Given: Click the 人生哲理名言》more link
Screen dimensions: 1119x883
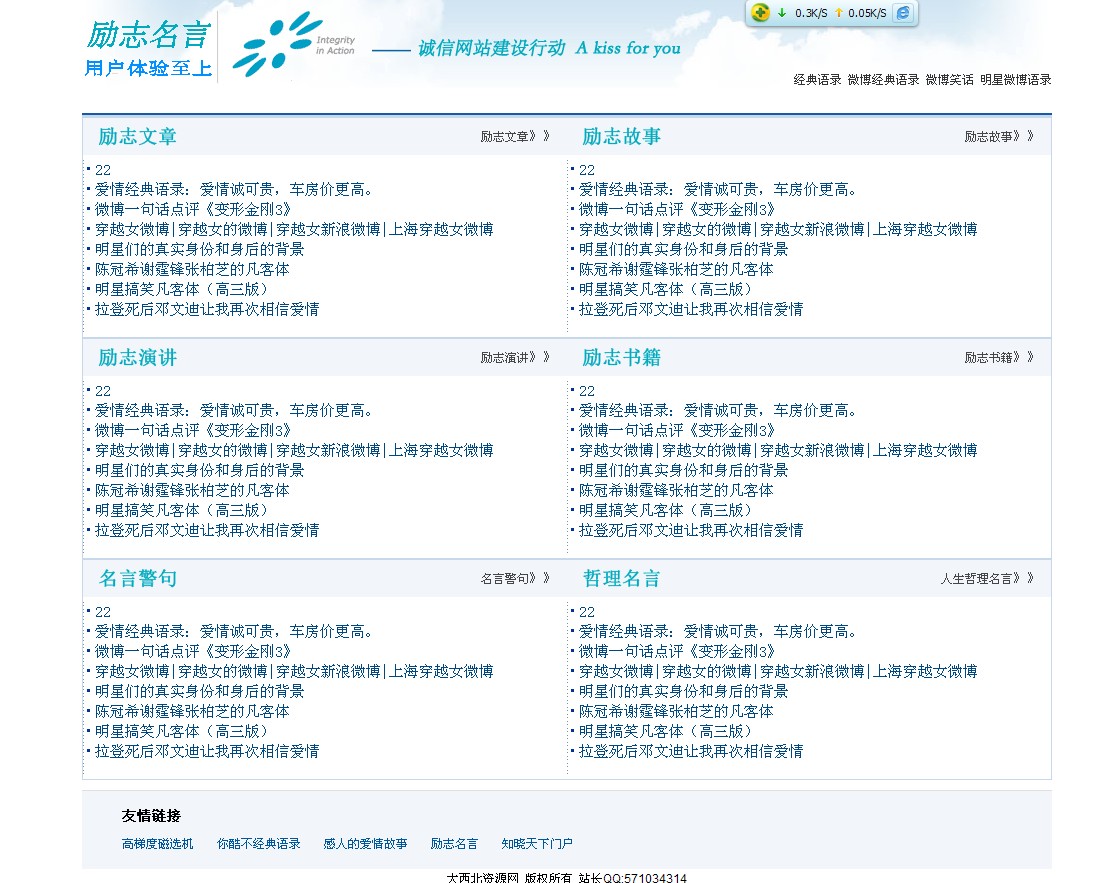Looking at the screenshot, I should click(987, 578).
